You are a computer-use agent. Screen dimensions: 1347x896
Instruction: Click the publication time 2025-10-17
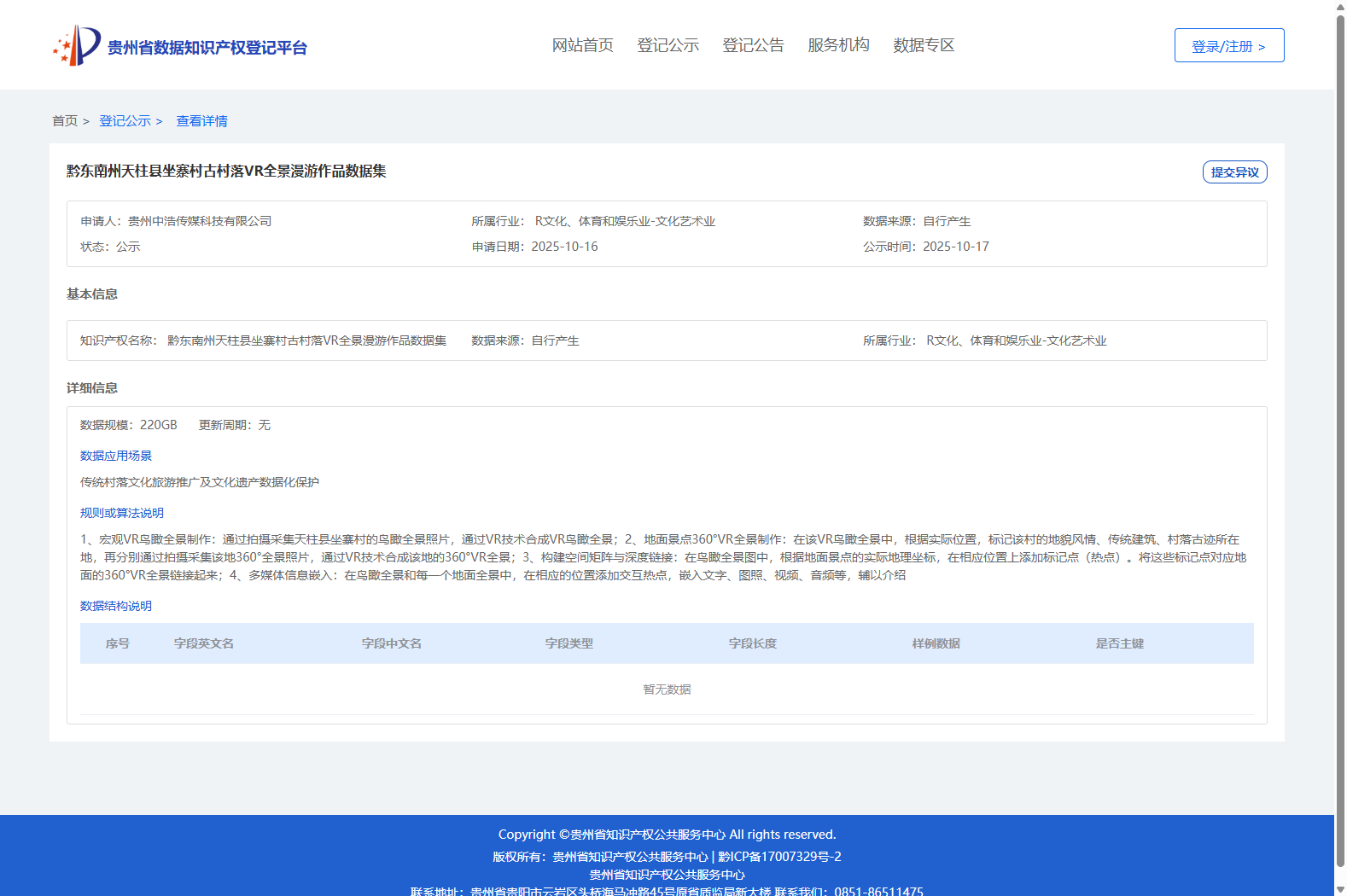pyautogui.click(x=956, y=247)
